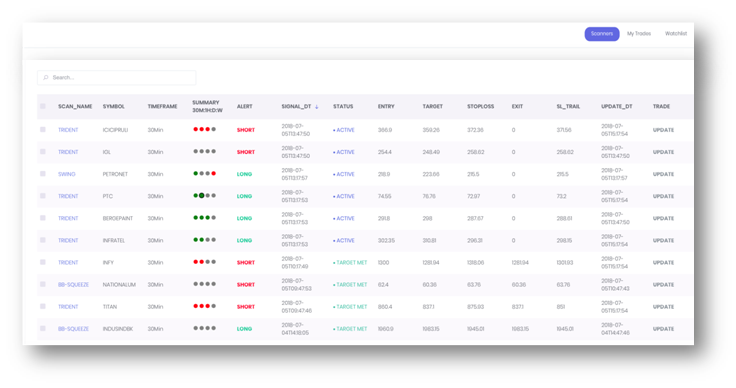Click UPDATE for PTC trade
Image resolution: width=736 pixels, height=388 pixels.
(x=663, y=196)
